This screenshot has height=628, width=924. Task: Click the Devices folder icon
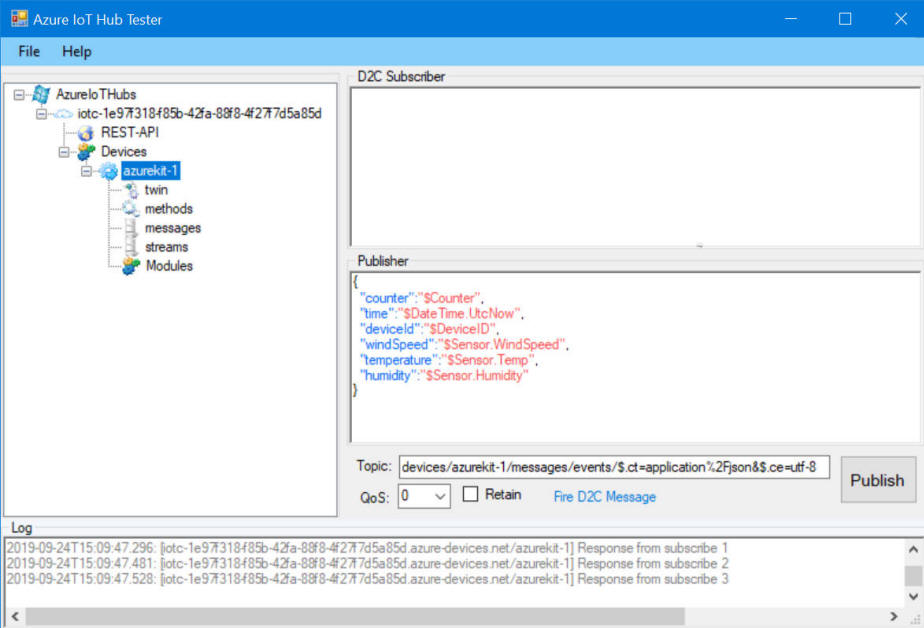[x=86, y=152]
